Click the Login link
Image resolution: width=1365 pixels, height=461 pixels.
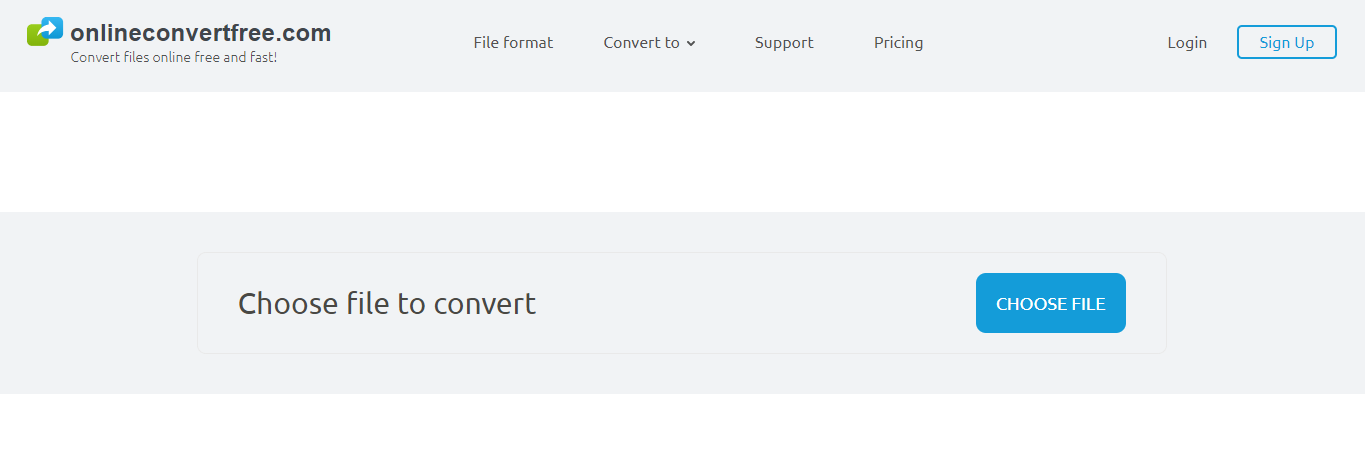coord(1187,43)
